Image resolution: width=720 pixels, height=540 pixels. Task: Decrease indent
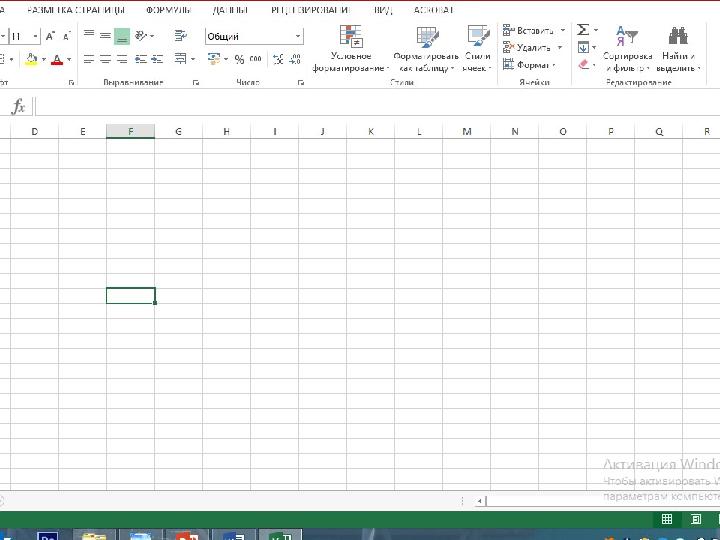tap(141, 59)
